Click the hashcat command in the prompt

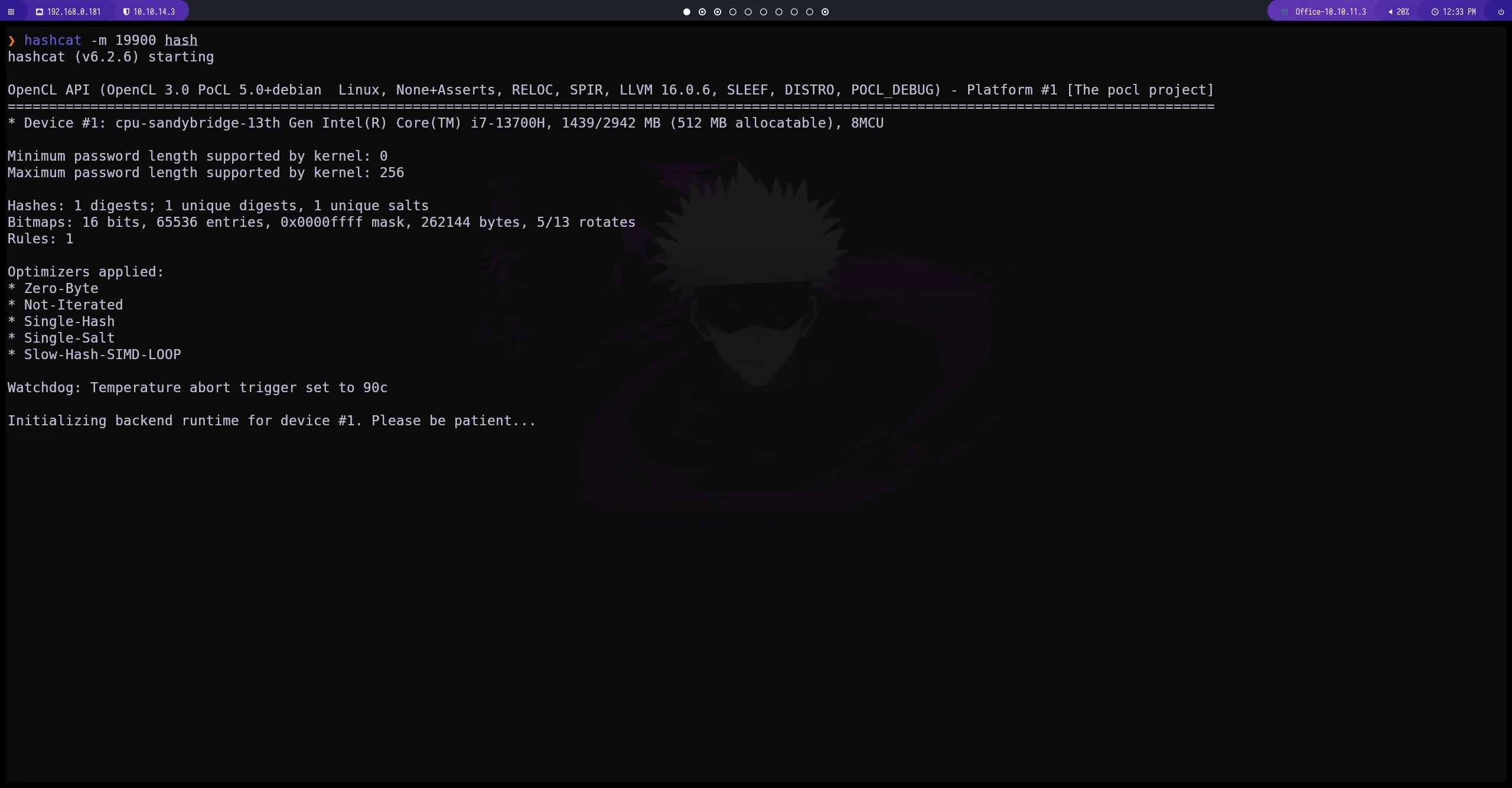pyautogui.click(x=53, y=40)
